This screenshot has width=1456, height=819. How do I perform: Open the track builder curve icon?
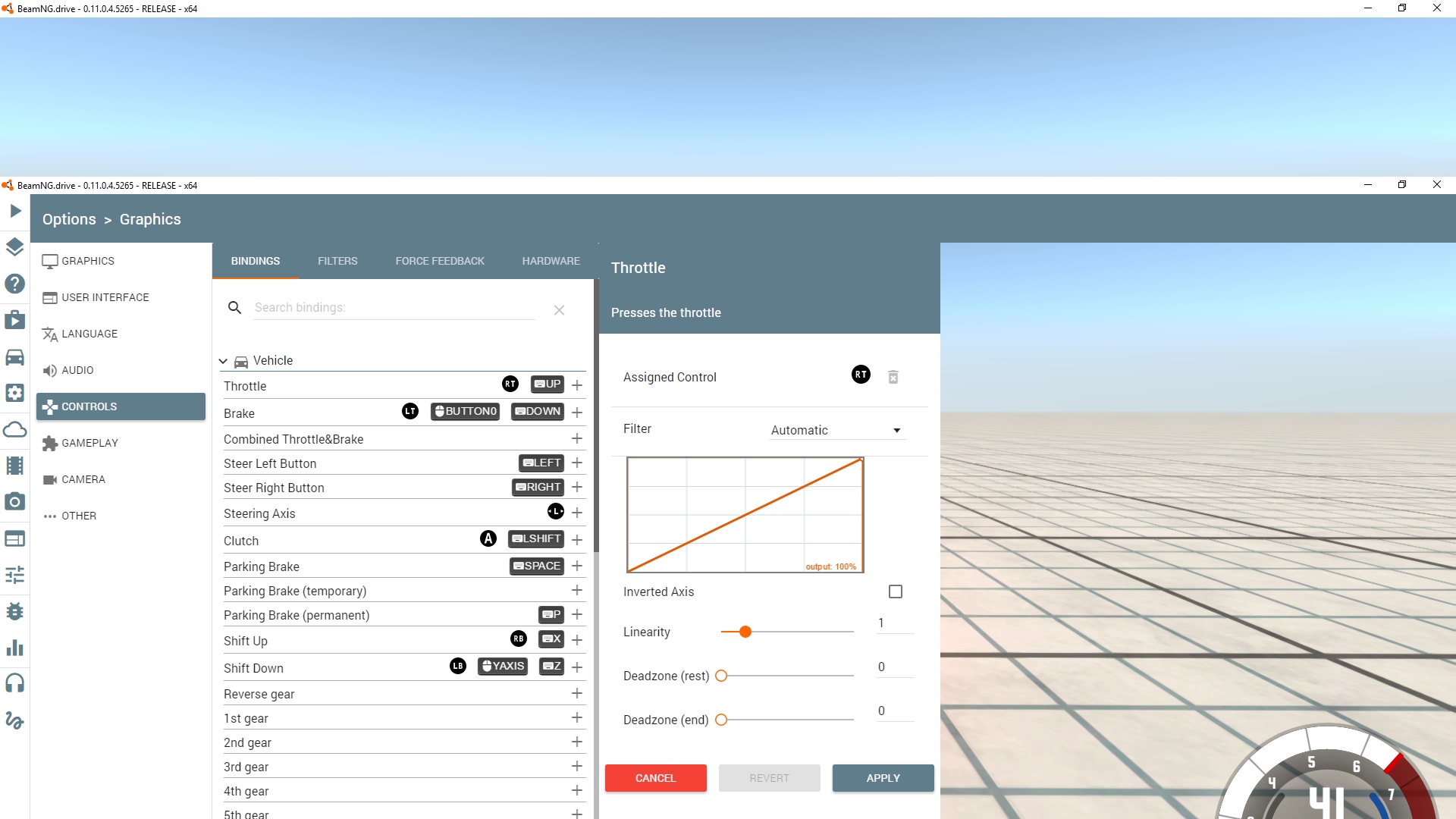15,720
